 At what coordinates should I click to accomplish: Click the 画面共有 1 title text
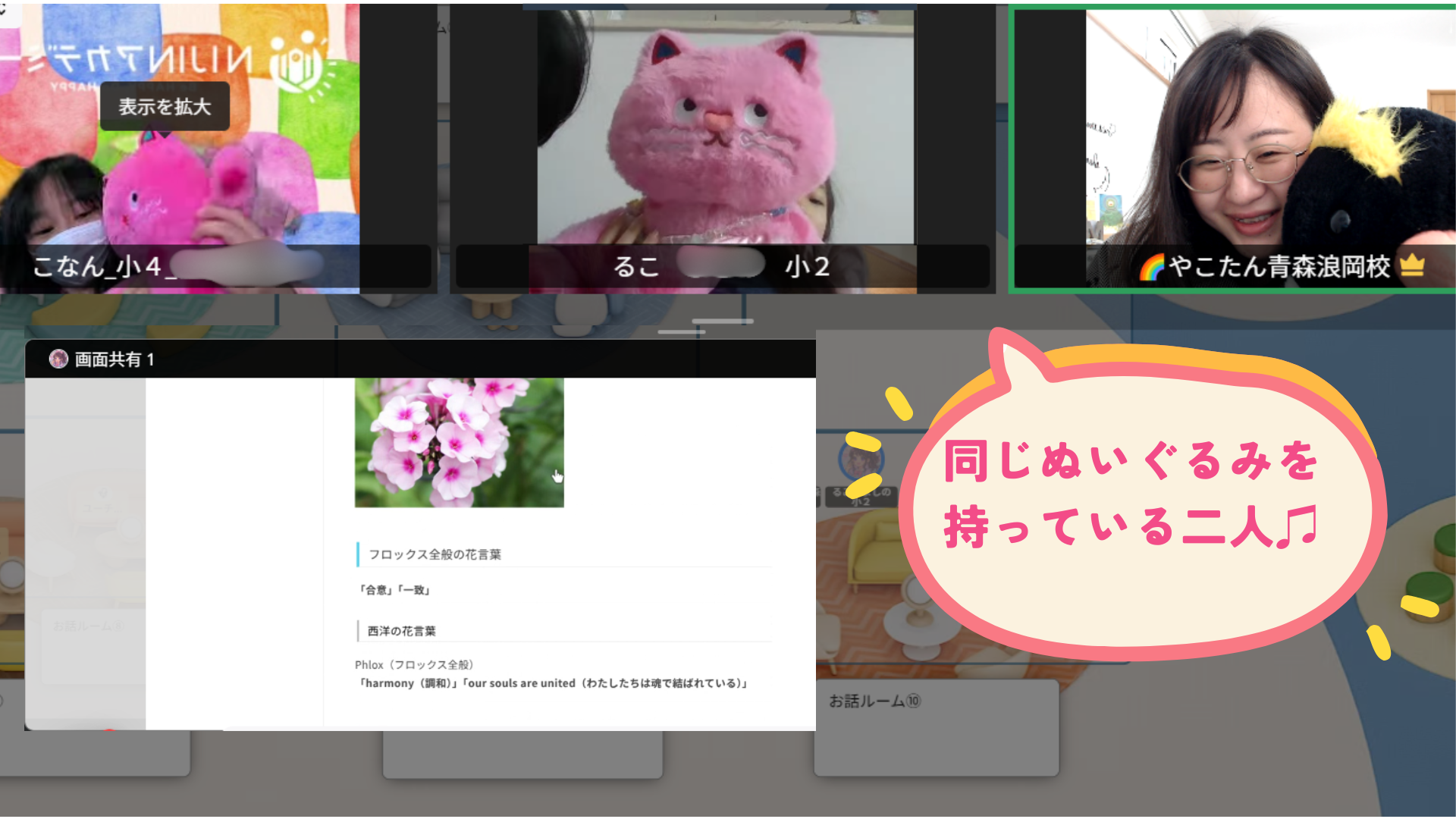coord(115,359)
